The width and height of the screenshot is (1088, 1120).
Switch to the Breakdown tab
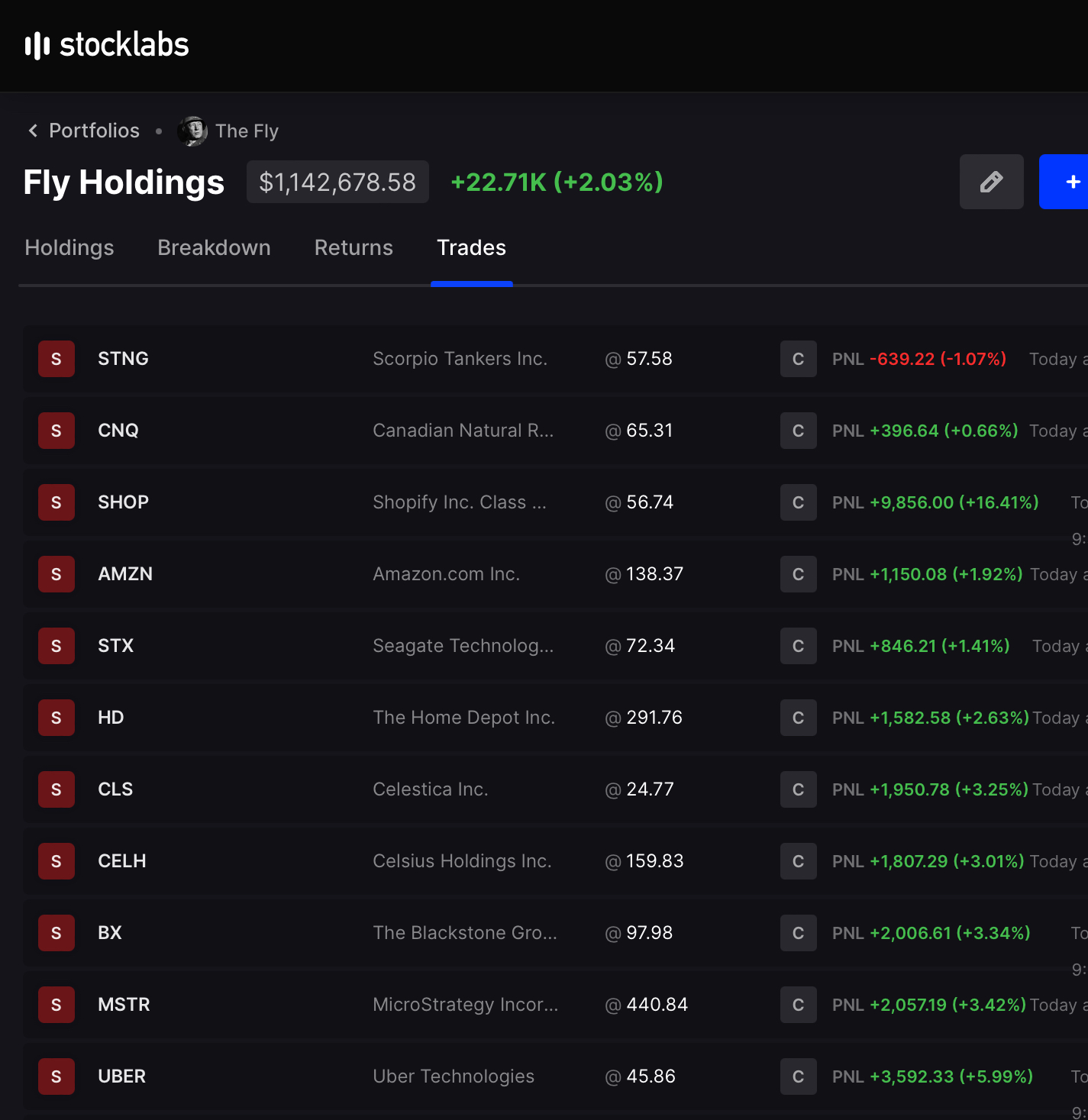coord(214,247)
